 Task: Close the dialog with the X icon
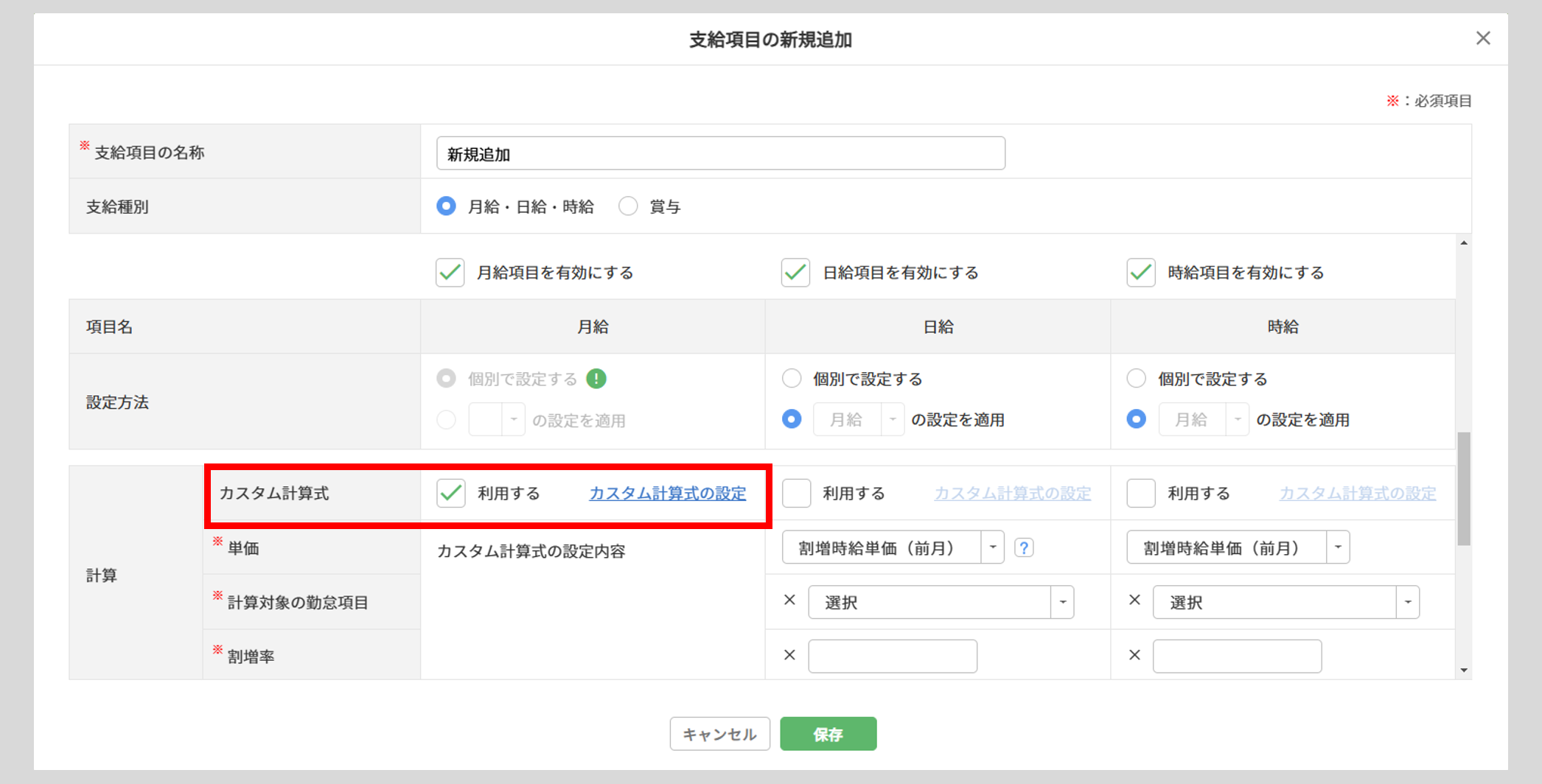[x=1483, y=38]
